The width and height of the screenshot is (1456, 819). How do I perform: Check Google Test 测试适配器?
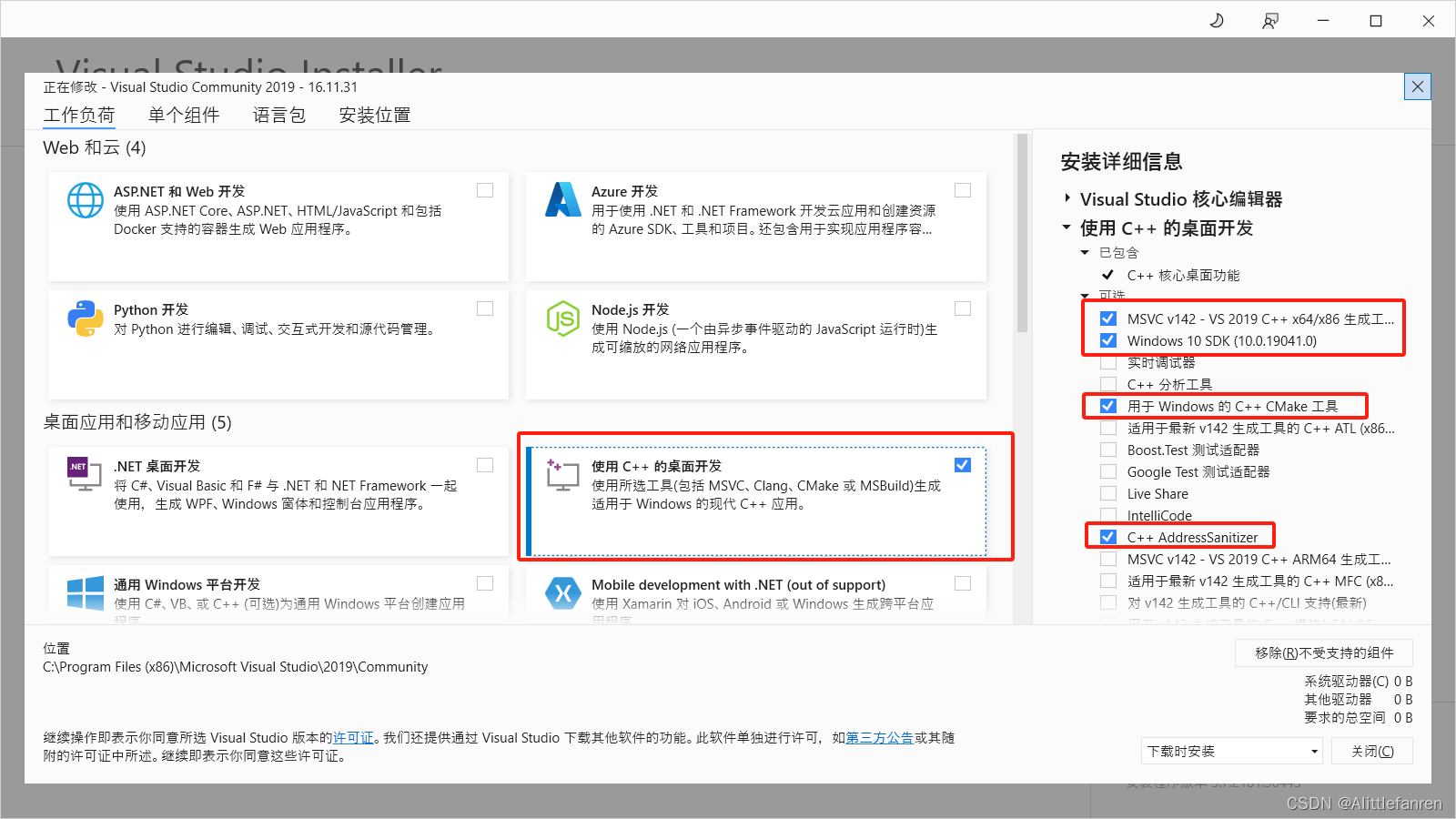(x=1108, y=471)
